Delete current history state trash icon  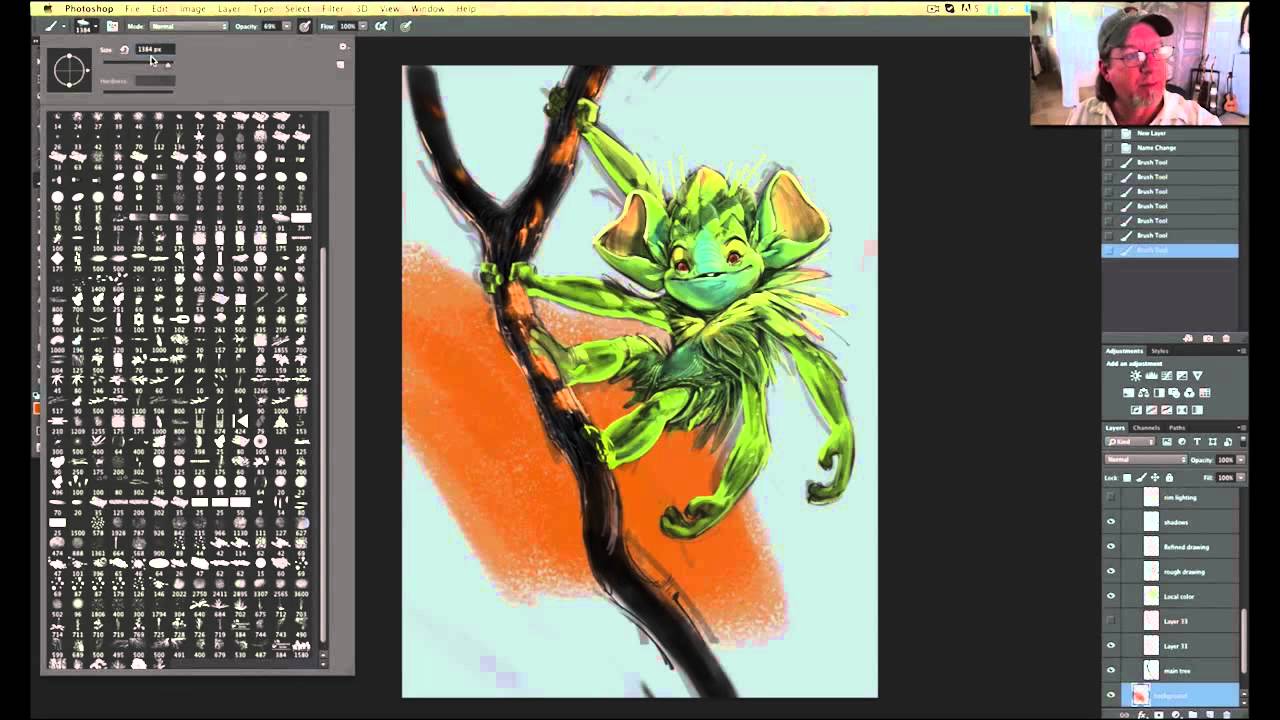click(1226, 338)
